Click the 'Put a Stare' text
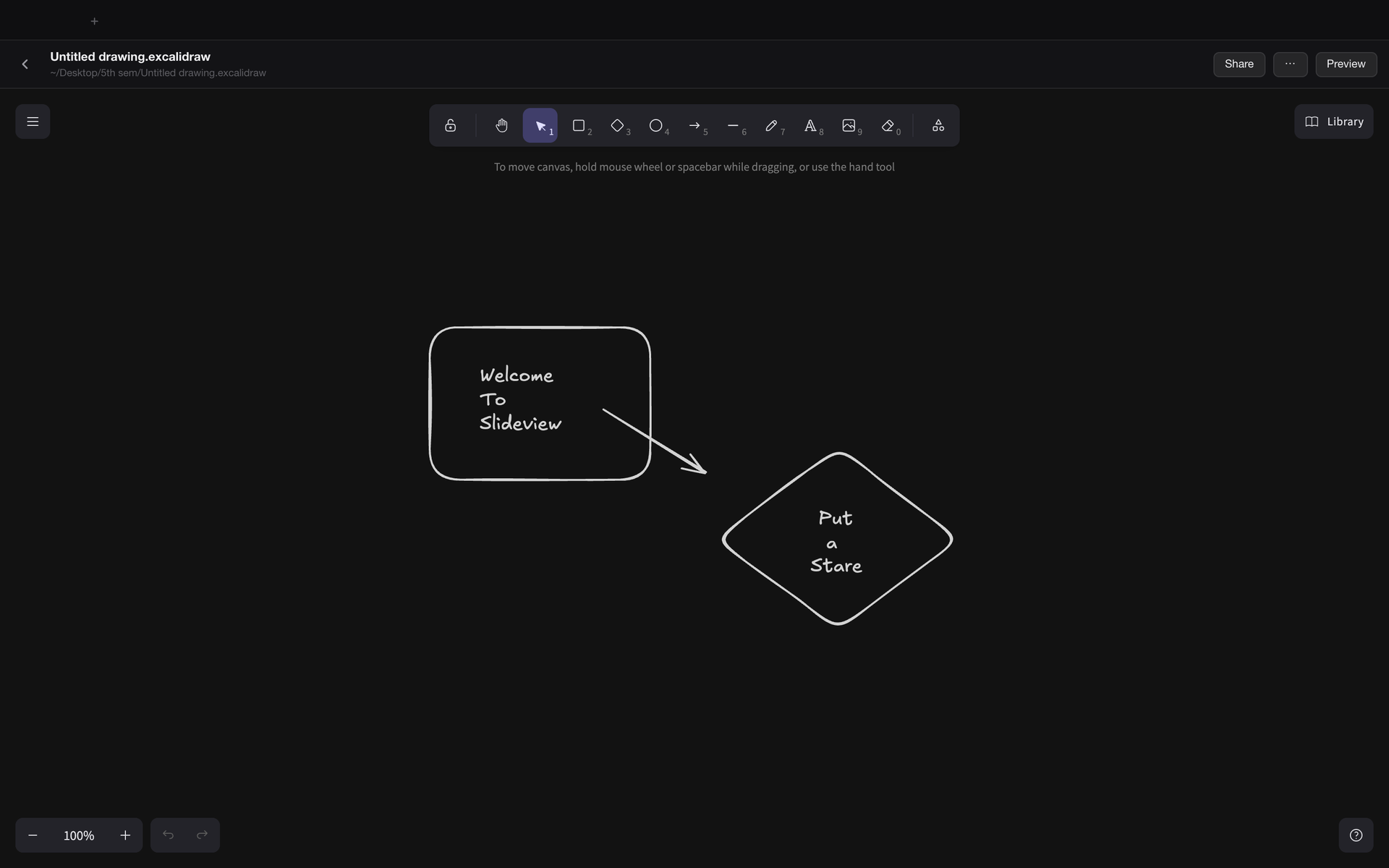The image size is (1389, 868). click(836, 542)
